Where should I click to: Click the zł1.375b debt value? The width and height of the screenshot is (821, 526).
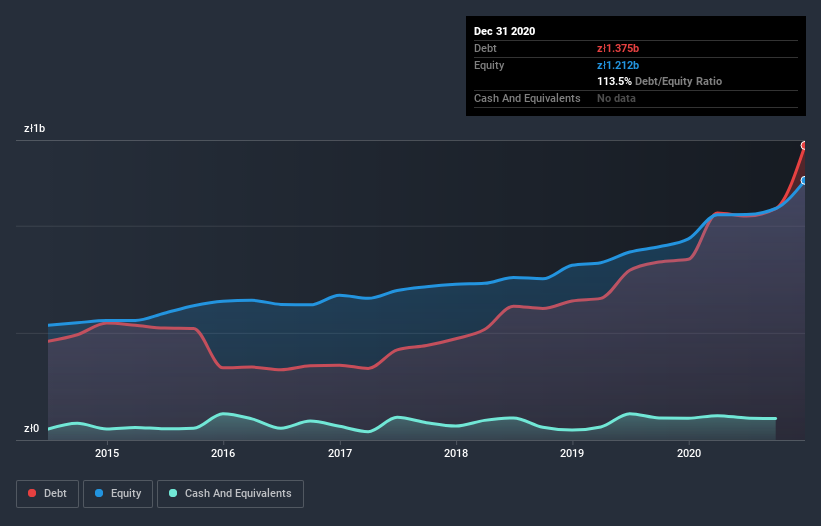coord(618,48)
